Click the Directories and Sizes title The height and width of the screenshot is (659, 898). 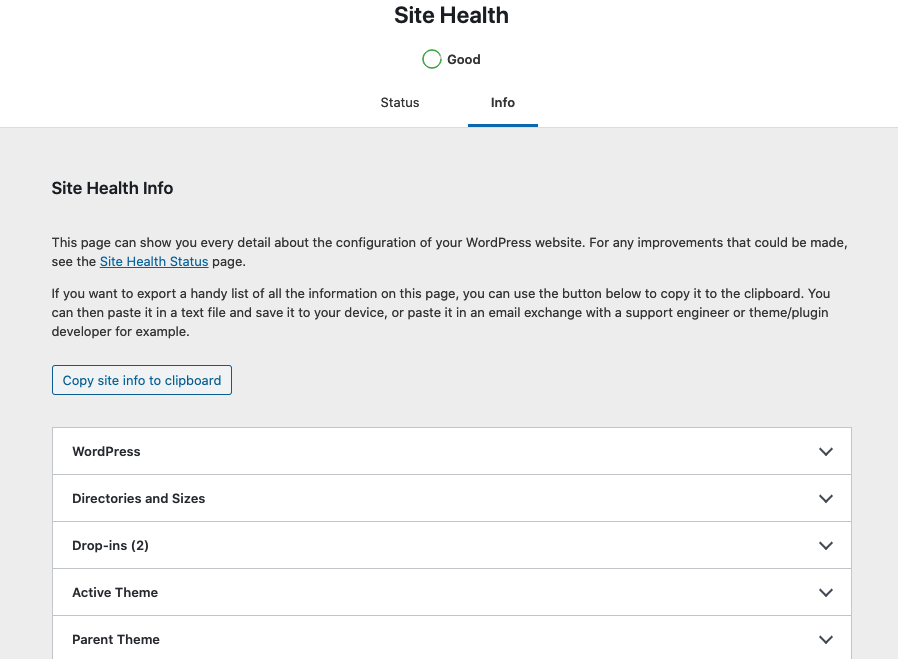(139, 499)
